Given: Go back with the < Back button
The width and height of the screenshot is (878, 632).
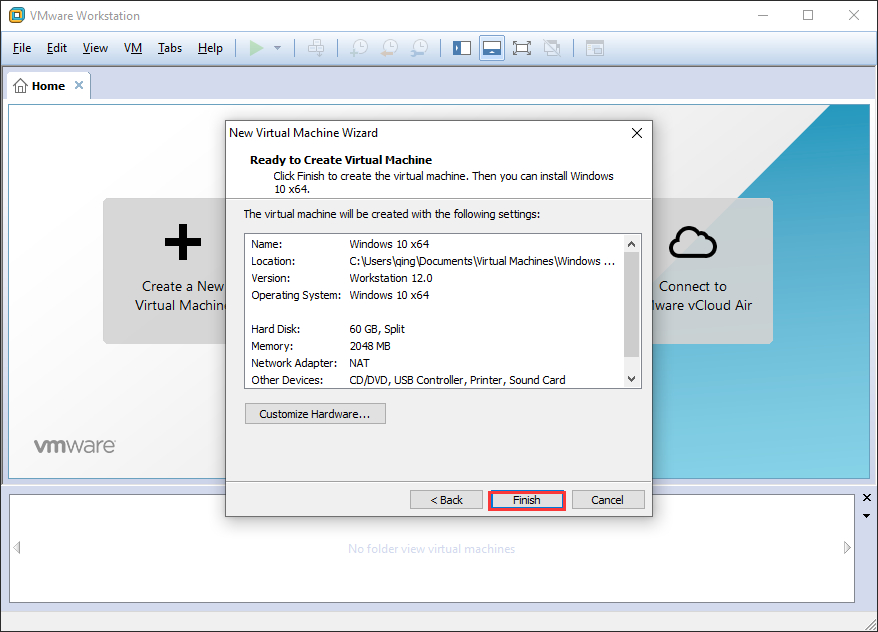Looking at the screenshot, I should coord(446,500).
